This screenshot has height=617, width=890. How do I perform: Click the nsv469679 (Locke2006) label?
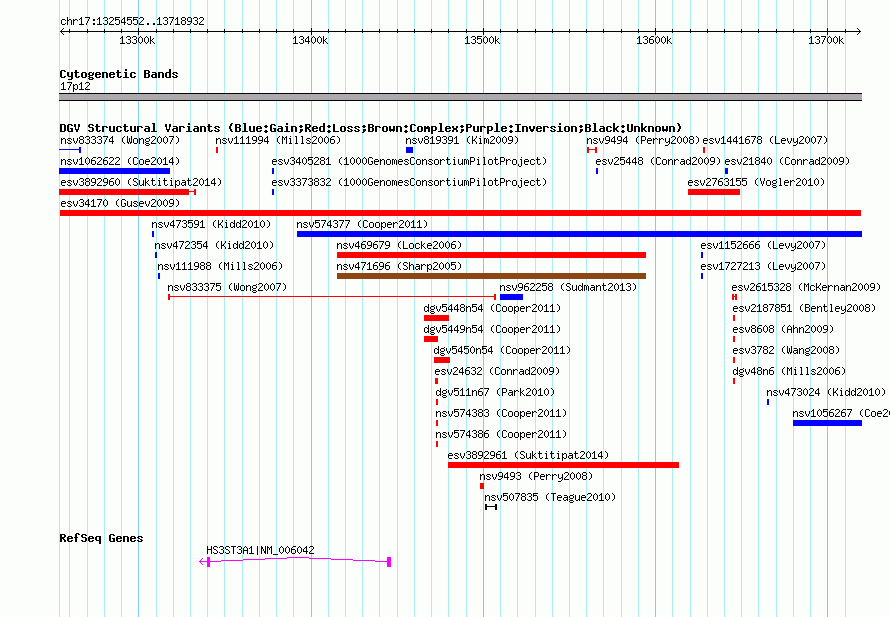tap(399, 245)
